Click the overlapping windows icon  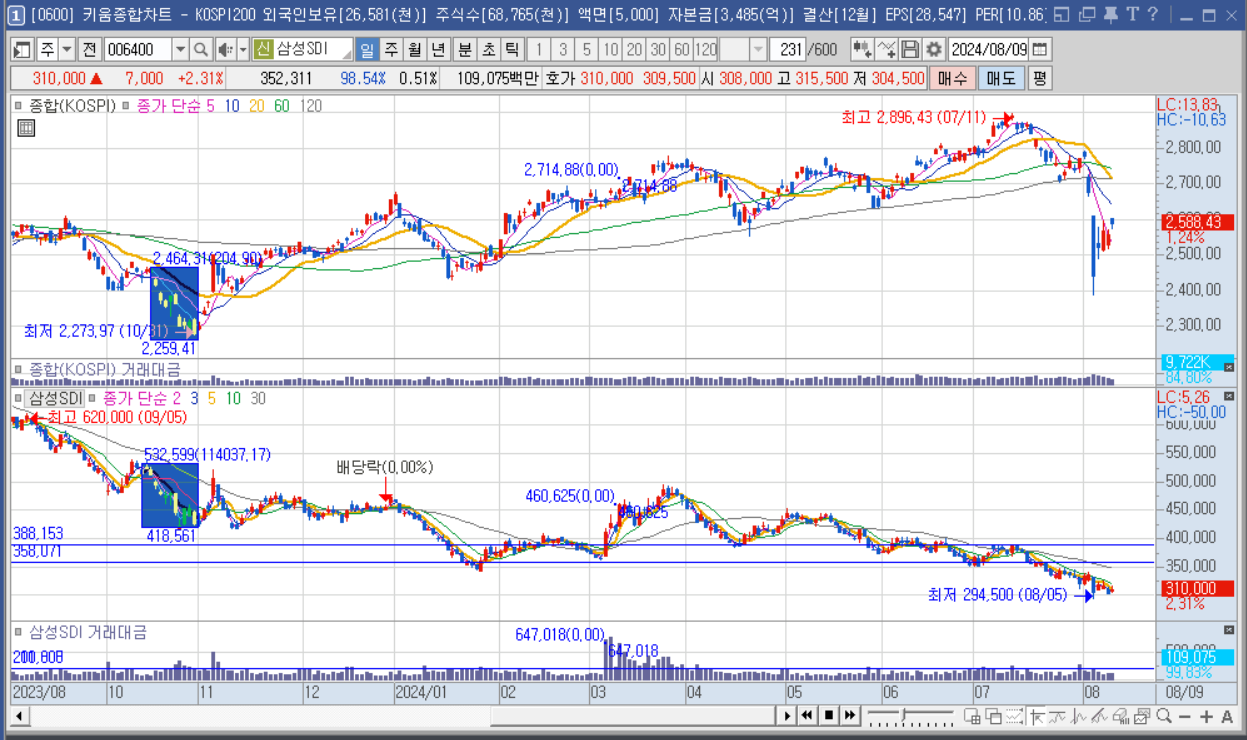(x=993, y=715)
